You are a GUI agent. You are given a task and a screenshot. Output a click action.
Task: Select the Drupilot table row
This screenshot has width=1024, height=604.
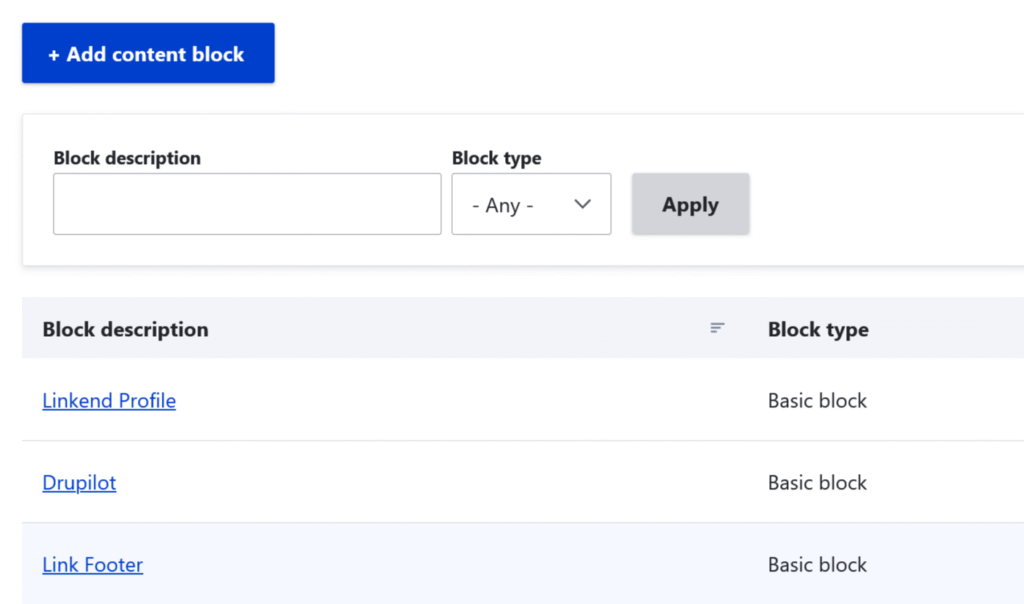[450, 482]
